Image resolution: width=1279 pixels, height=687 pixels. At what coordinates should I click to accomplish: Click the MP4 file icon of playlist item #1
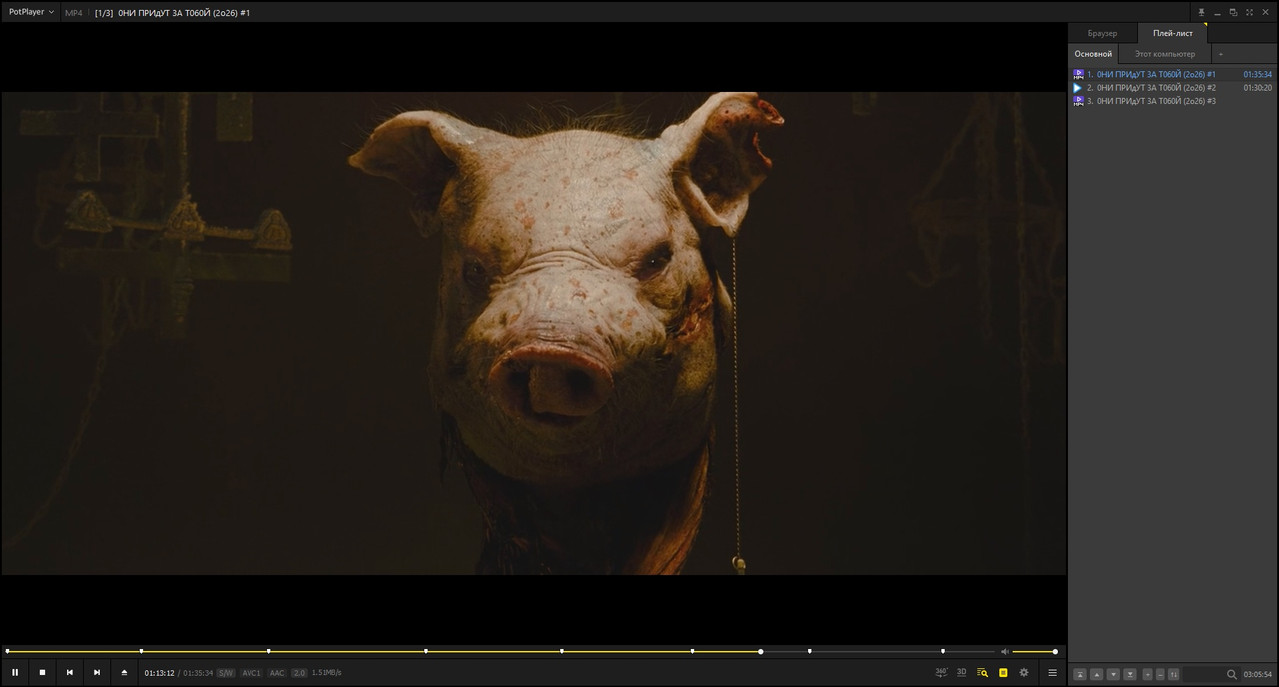1078,74
